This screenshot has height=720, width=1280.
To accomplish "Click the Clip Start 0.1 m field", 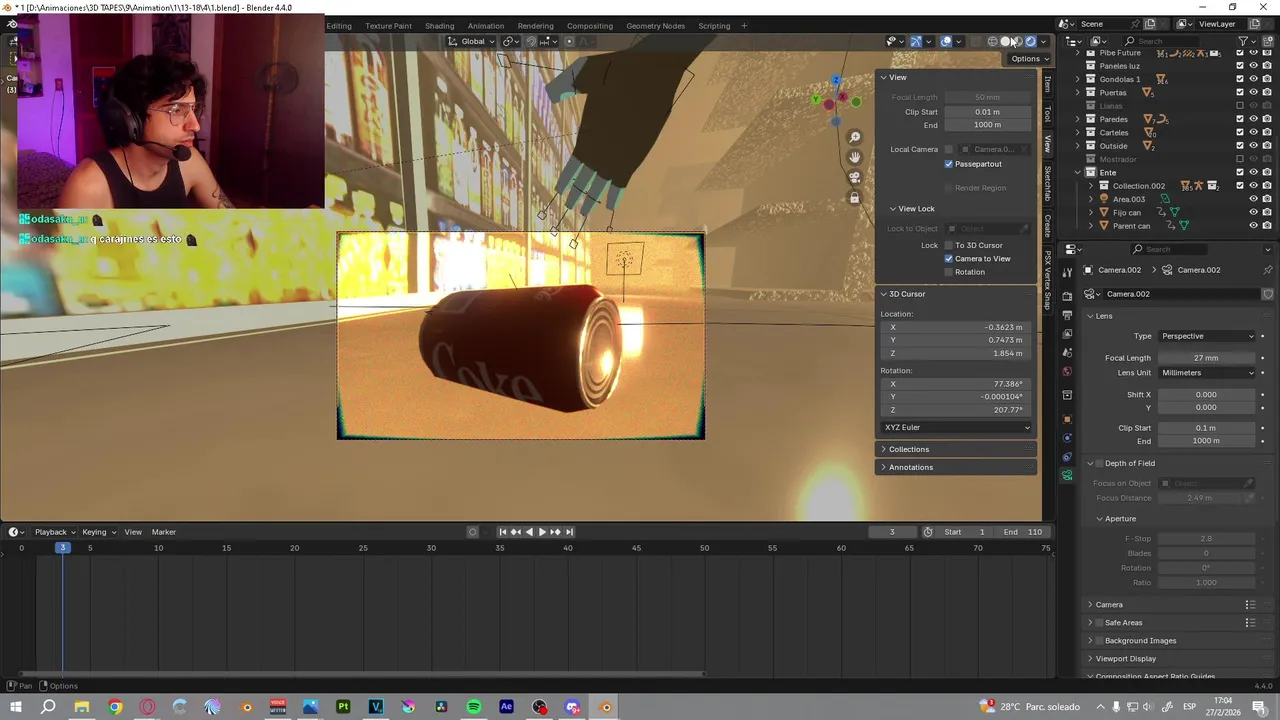I will [1206, 428].
